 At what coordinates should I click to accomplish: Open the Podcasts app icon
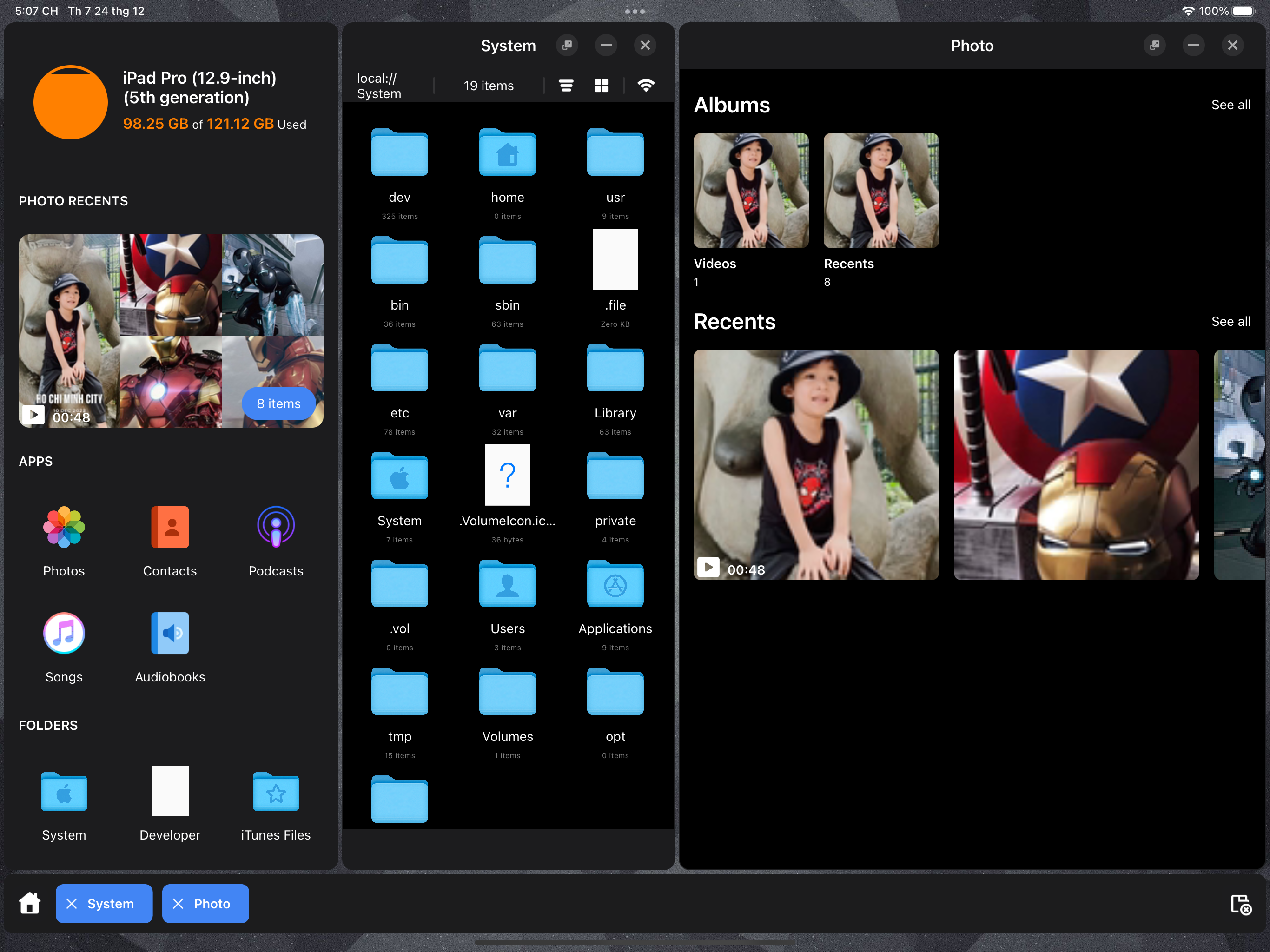(276, 527)
